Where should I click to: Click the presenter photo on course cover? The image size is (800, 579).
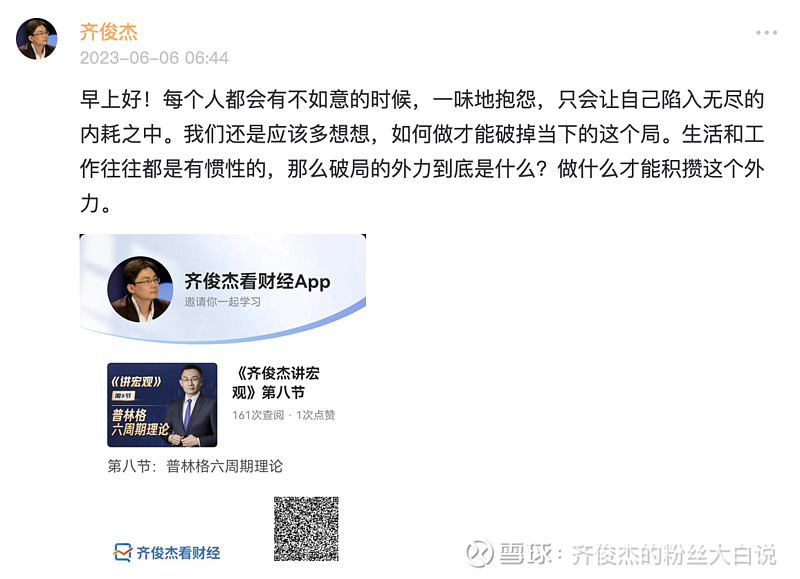tap(191, 406)
